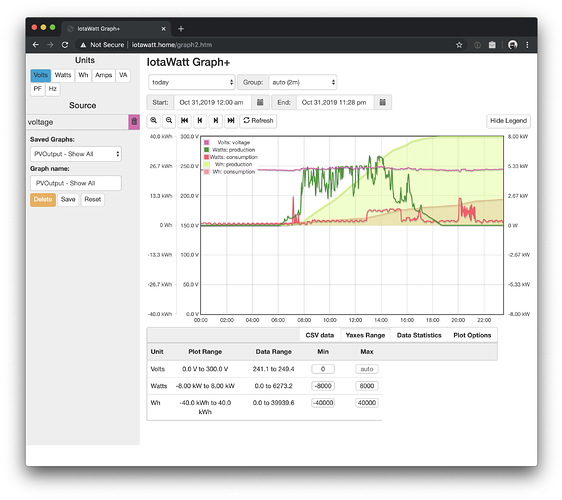The width and height of the screenshot is (562, 500).
Task: Jump to the earliest period with fast-backward icon
Action: [x=185, y=120]
